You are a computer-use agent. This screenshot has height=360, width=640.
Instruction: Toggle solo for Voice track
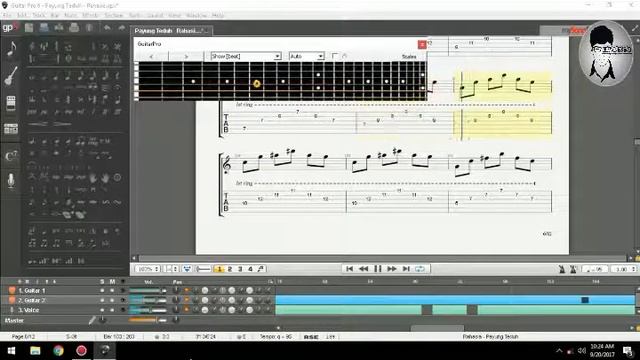[102, 310]
